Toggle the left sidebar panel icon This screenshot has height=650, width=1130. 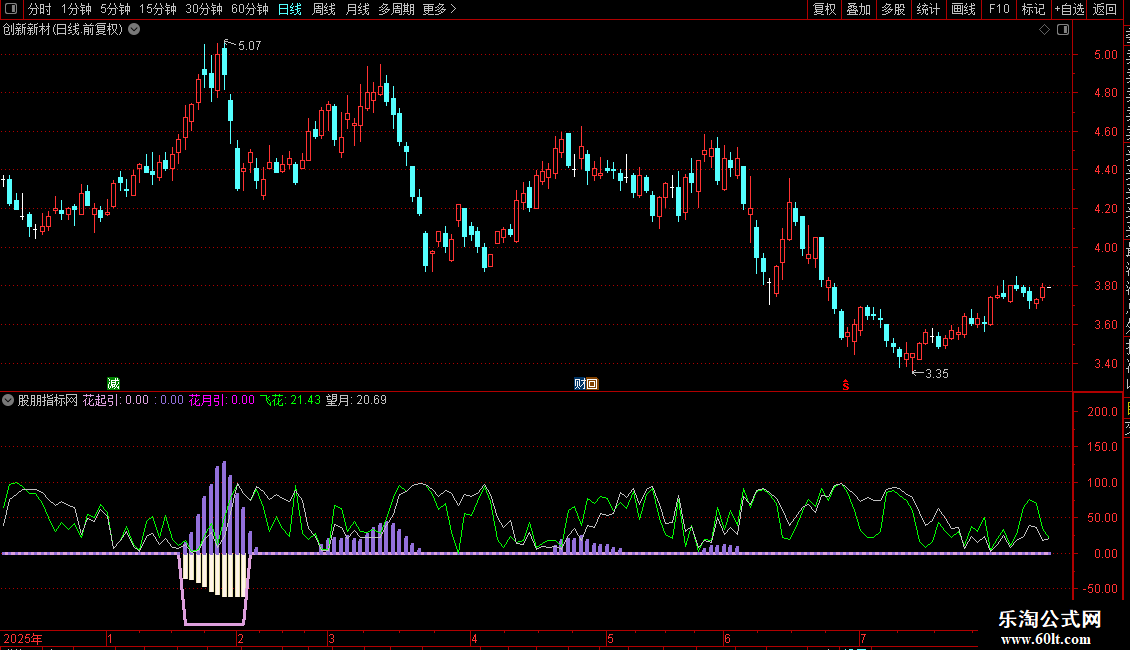click(x=11, y=9)
